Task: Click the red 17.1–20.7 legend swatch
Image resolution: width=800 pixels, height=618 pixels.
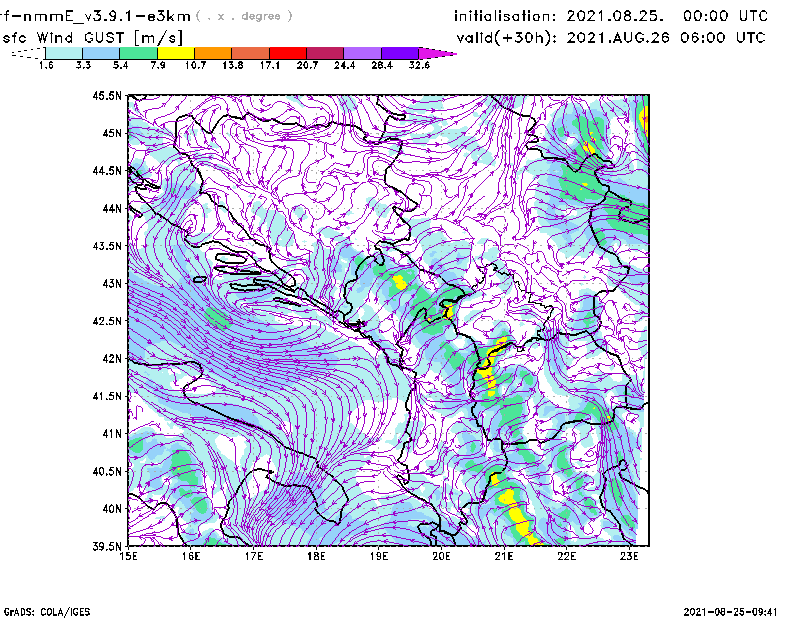Action: click(x=288, y=53)
